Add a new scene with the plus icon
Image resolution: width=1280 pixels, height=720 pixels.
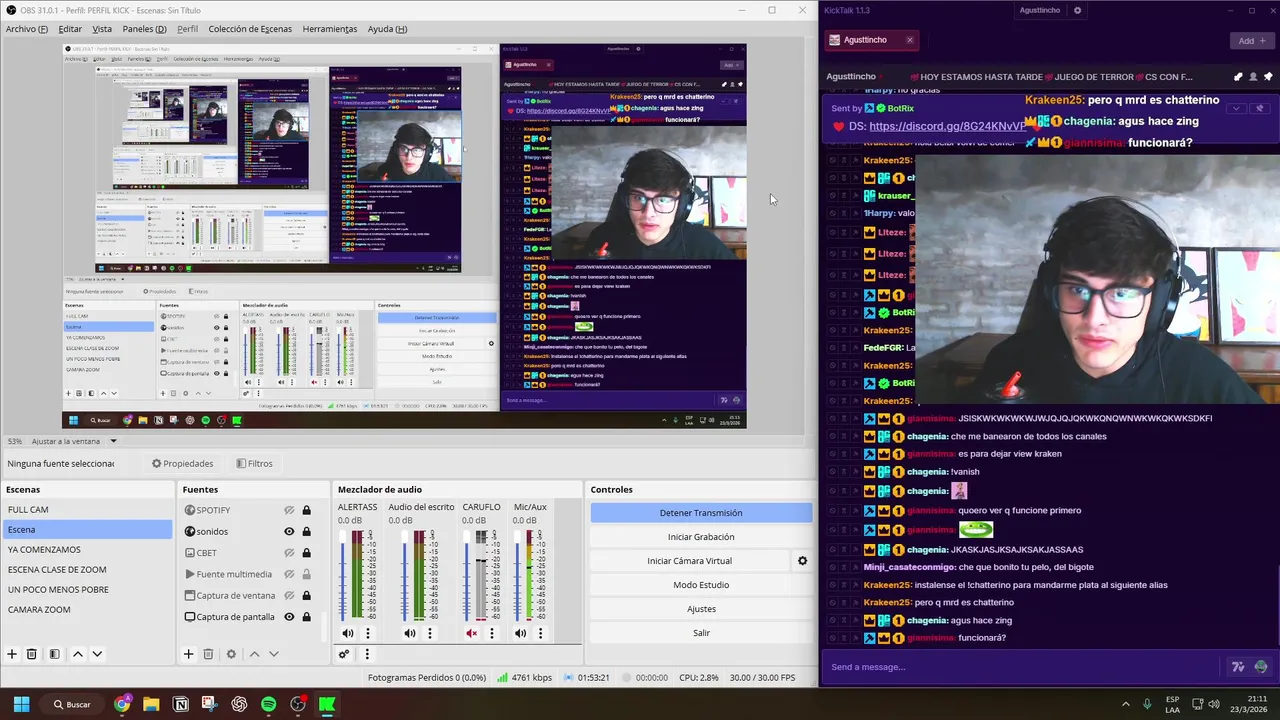12,654
